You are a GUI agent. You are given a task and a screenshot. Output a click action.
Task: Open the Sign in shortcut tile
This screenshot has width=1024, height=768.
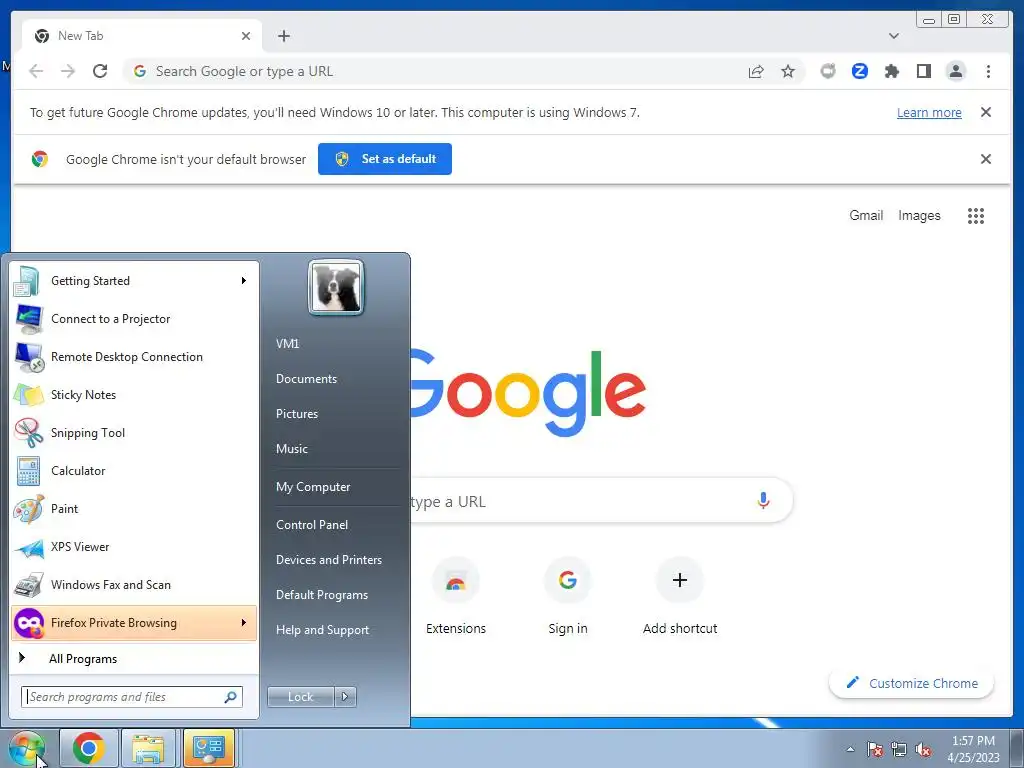pyautogui.click(x=568, y=598)
